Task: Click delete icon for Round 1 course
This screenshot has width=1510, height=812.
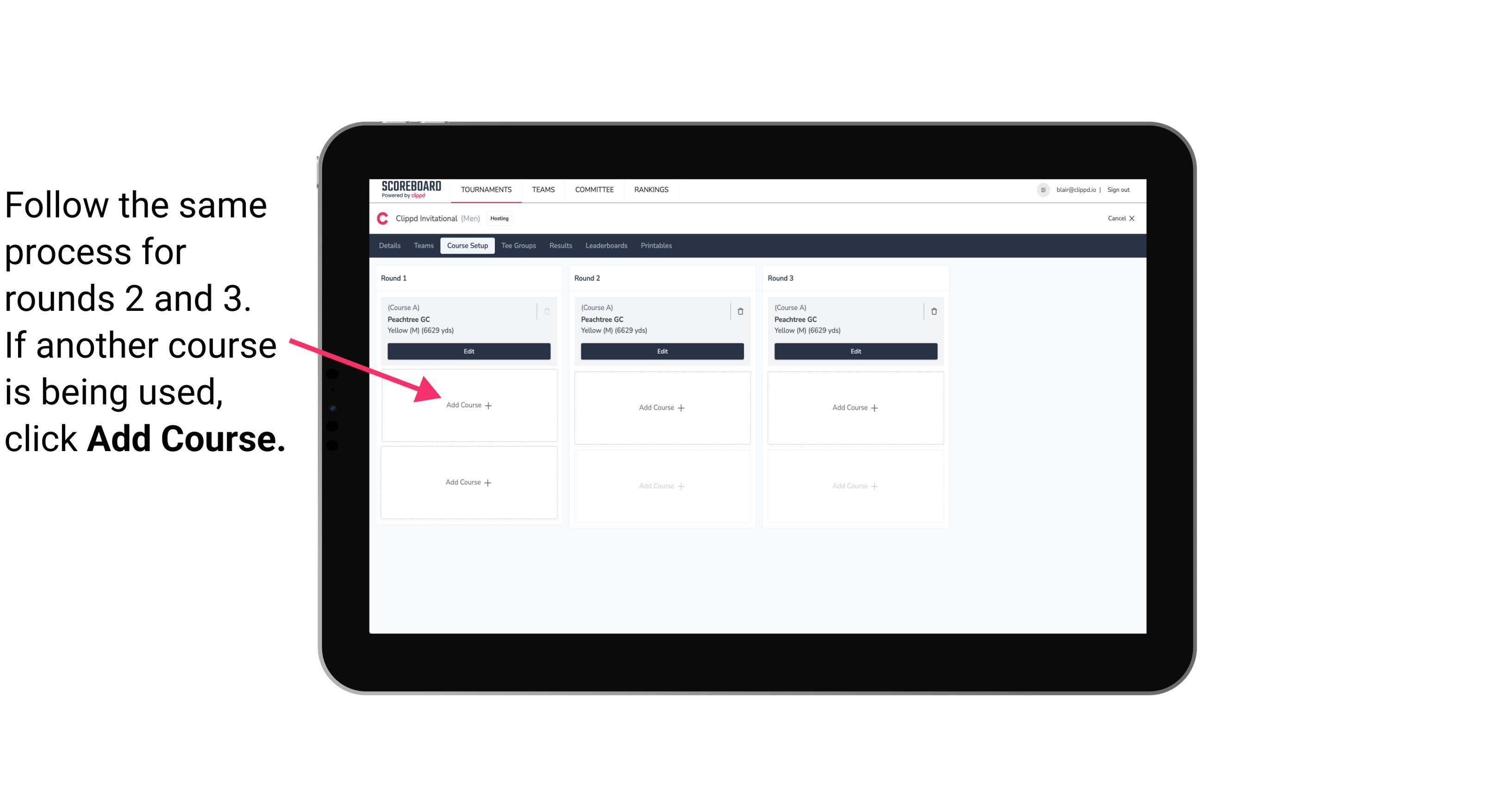Action: [x=548, y=311]
